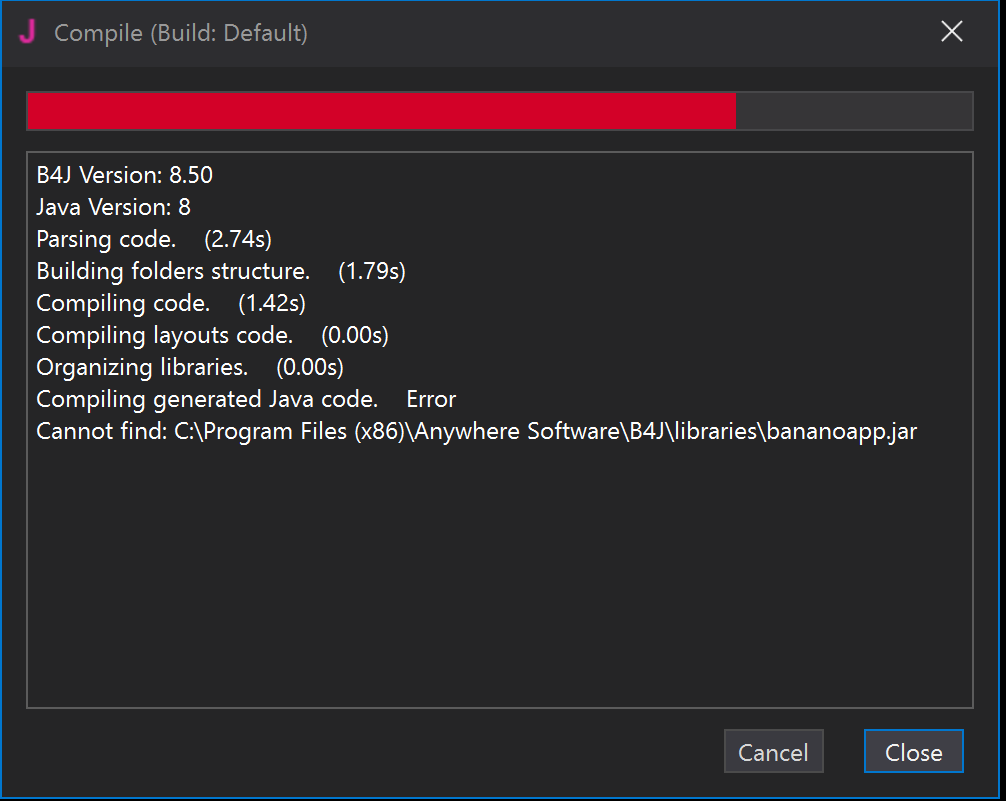Screen dimensions: 1006x801
Task: Select the "Java Version: 8" log line
Action: [113, 207]
